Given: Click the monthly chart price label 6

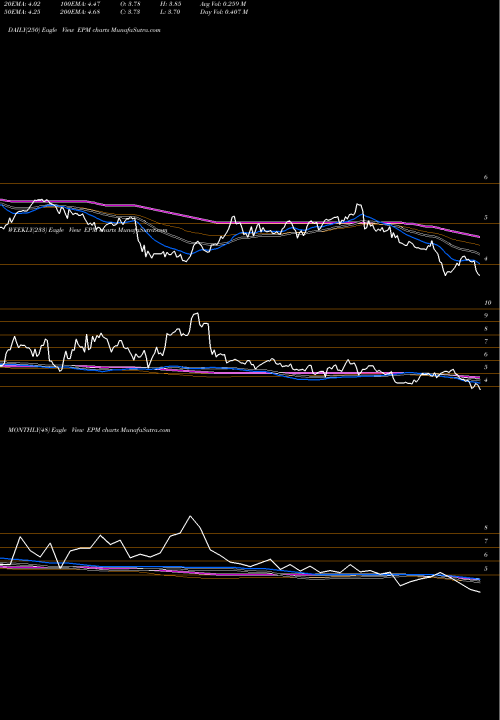Looking at the screenshot, I should tap(486, 555).
